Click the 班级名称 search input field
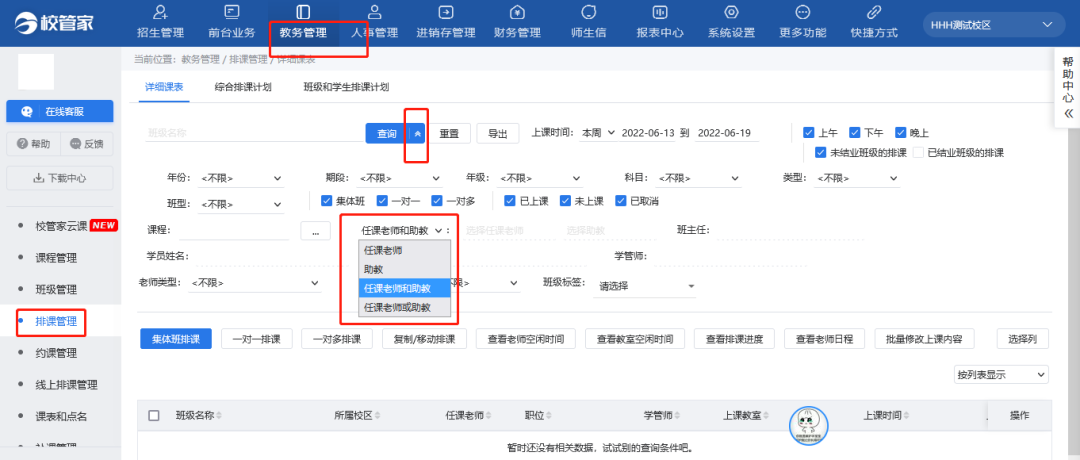This screenshot has width=1080, height=460. tap(253, 133)
